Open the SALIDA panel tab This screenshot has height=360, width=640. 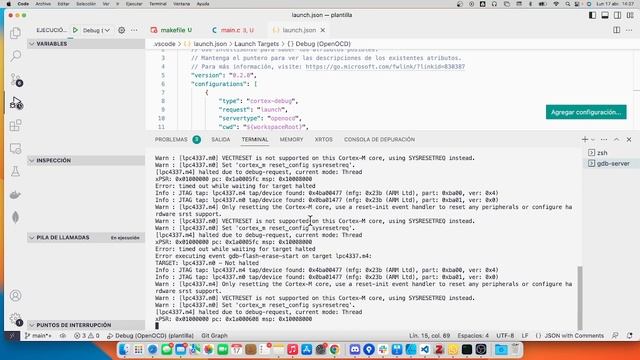click(220, 140)
